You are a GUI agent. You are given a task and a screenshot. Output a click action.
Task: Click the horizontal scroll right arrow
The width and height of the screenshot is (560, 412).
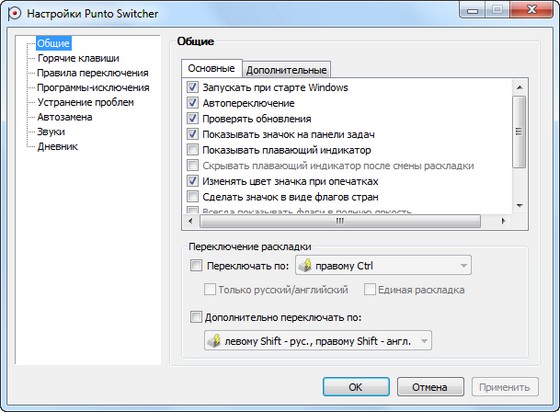(503, 221)
